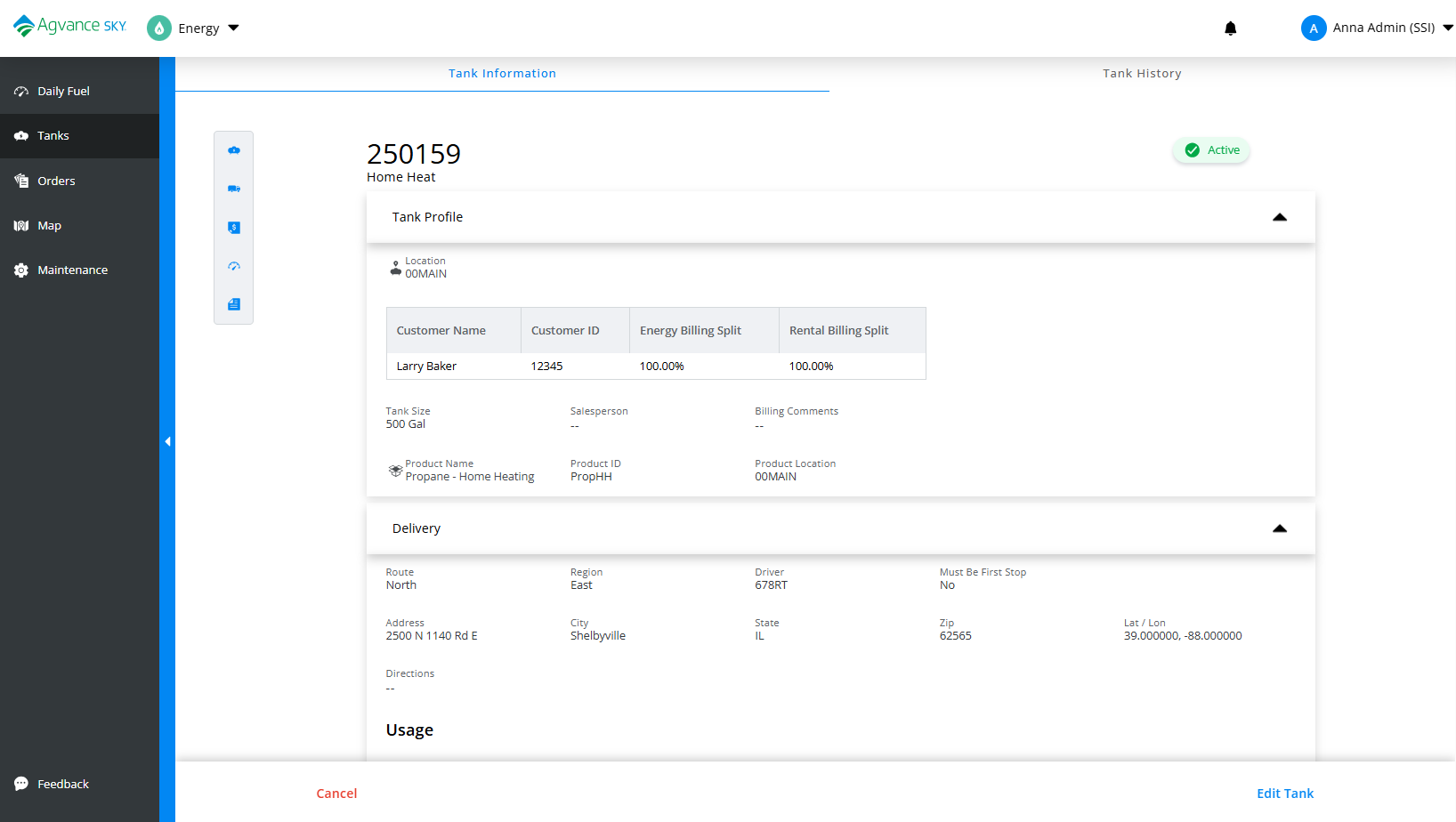Click the Edit Tank button

pyautogui.click(x=1285, y=794)
